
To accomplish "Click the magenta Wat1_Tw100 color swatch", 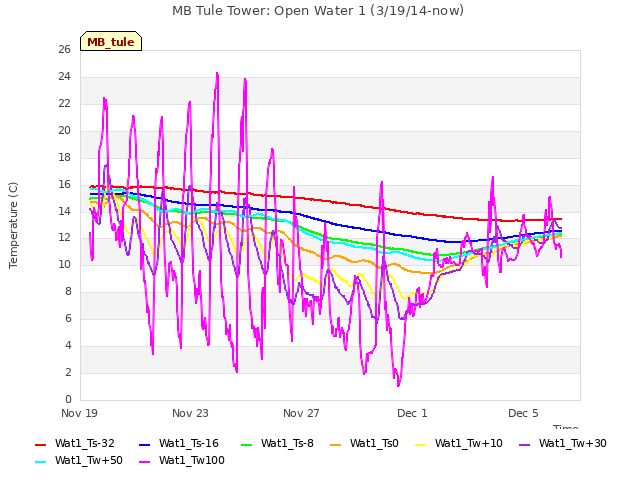I will click(145, 462).
